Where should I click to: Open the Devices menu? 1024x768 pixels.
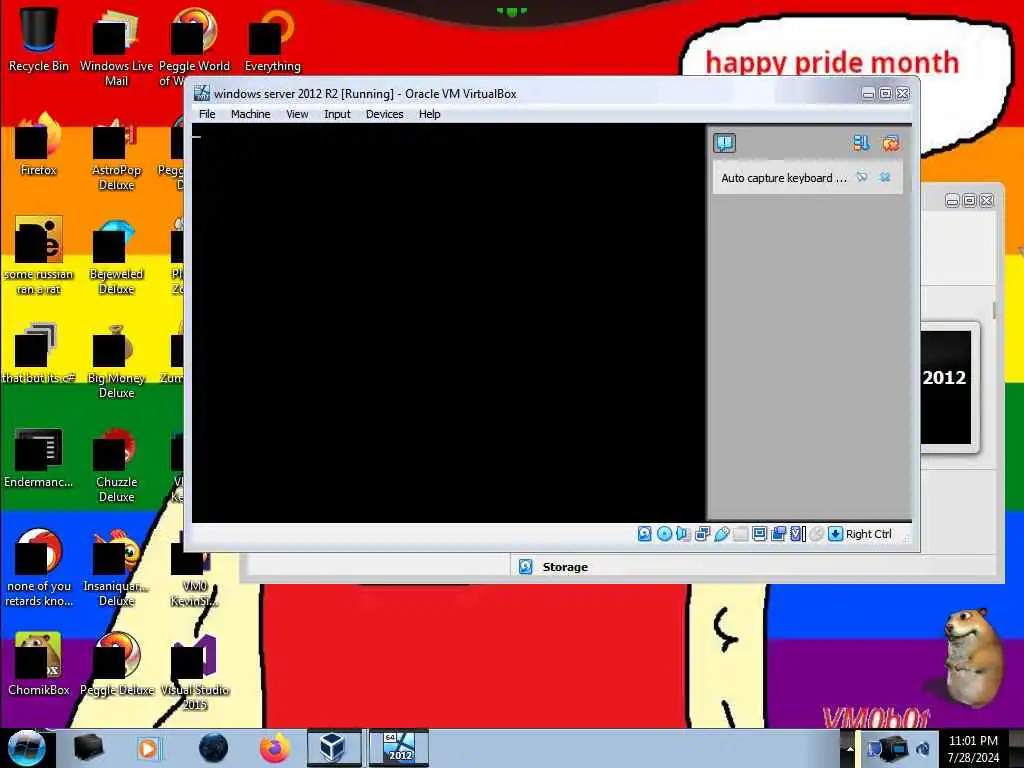384,114
